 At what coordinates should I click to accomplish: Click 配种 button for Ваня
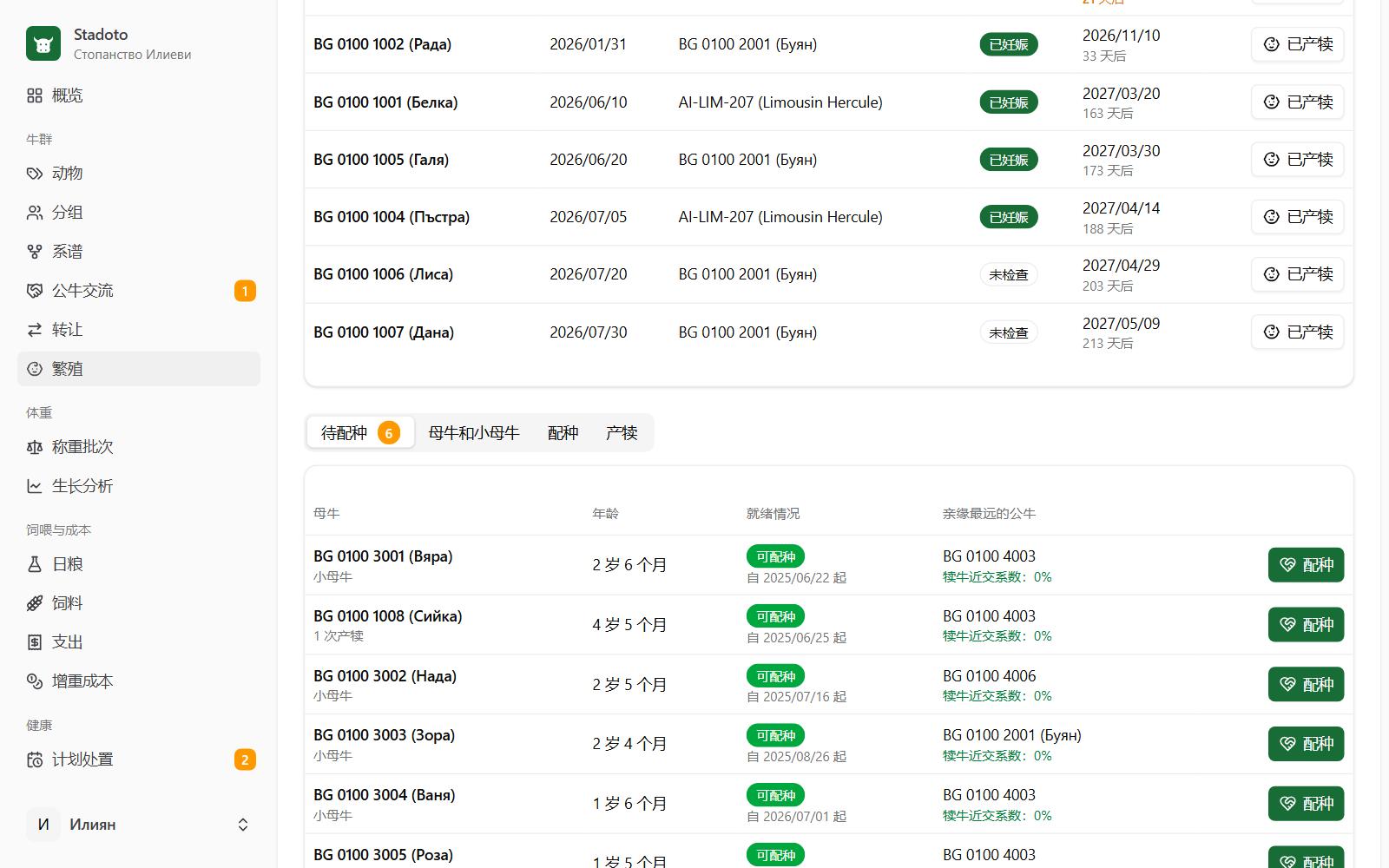[x=1306, y=804]
